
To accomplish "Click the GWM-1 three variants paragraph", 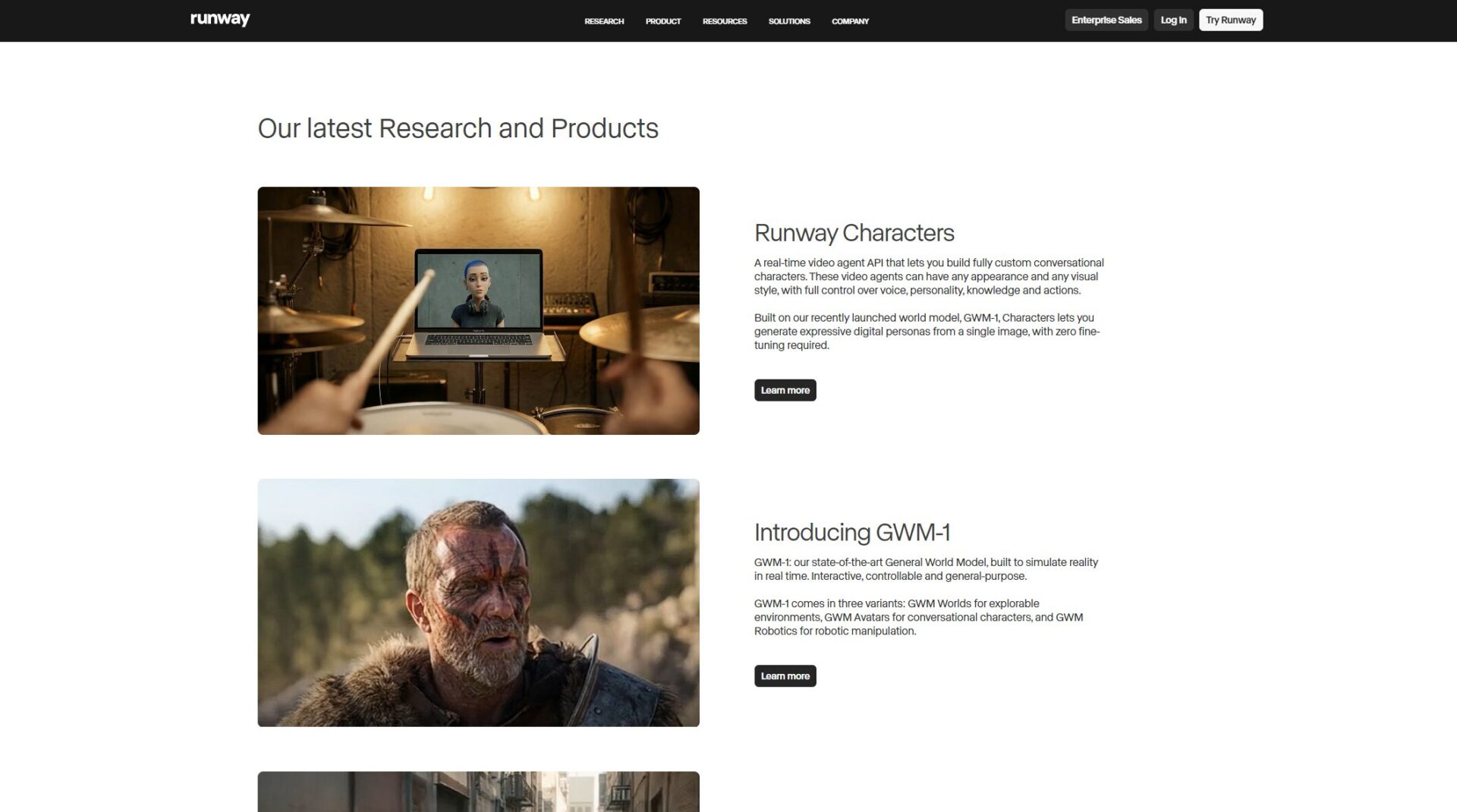I will pyautogui.click(x=918, y=617).
